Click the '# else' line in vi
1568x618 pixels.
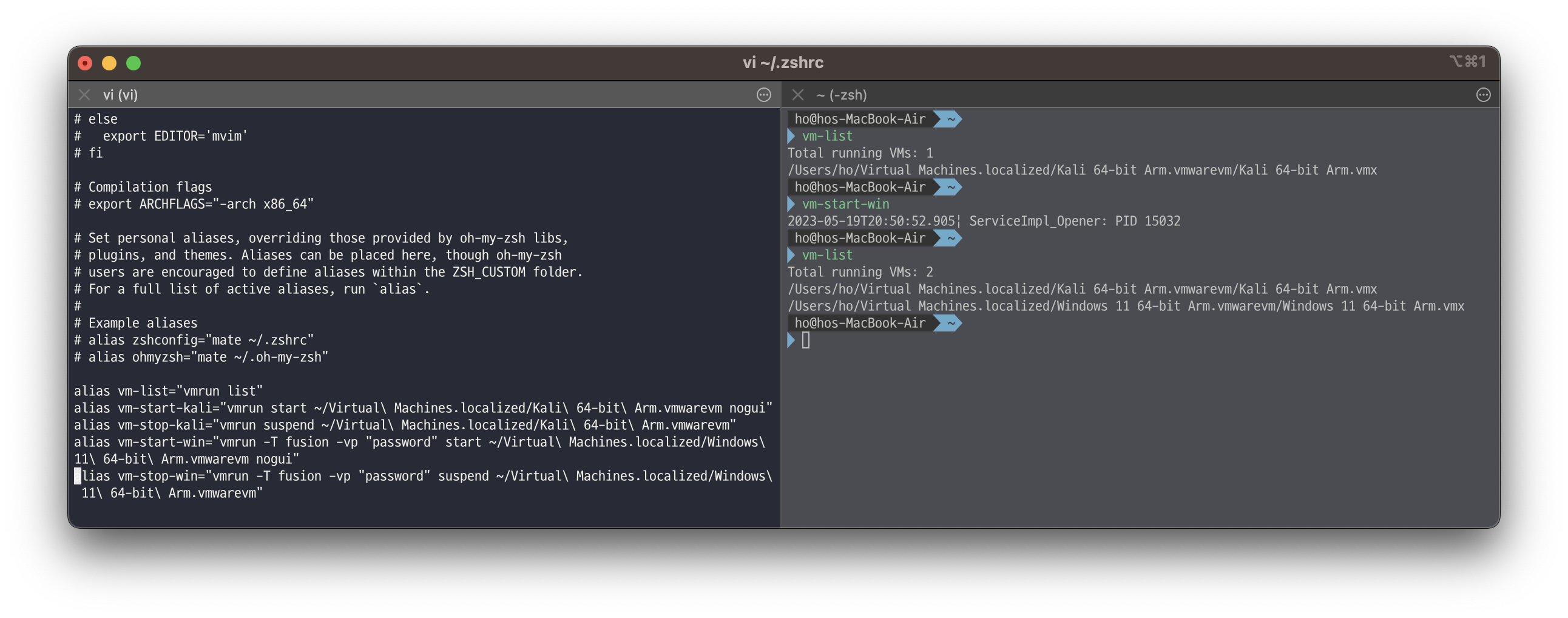coord(95,119)
